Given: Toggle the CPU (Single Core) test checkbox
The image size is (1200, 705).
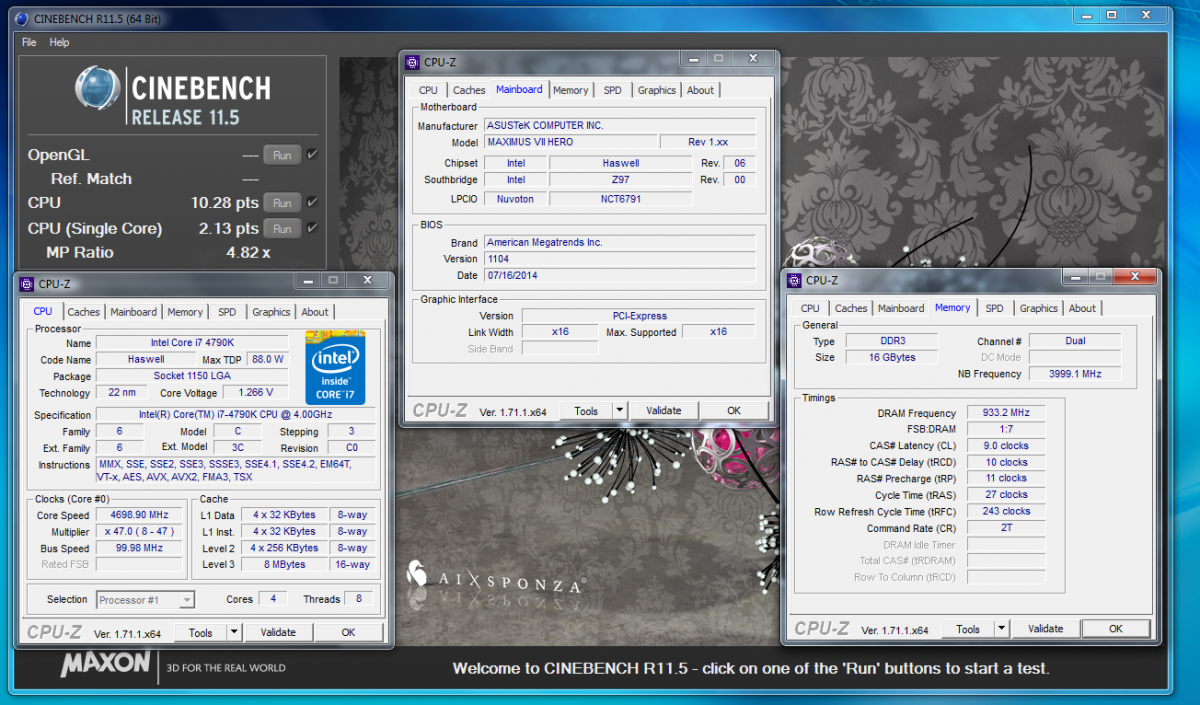Looking at the screenshot, I should tap(312, 228).
